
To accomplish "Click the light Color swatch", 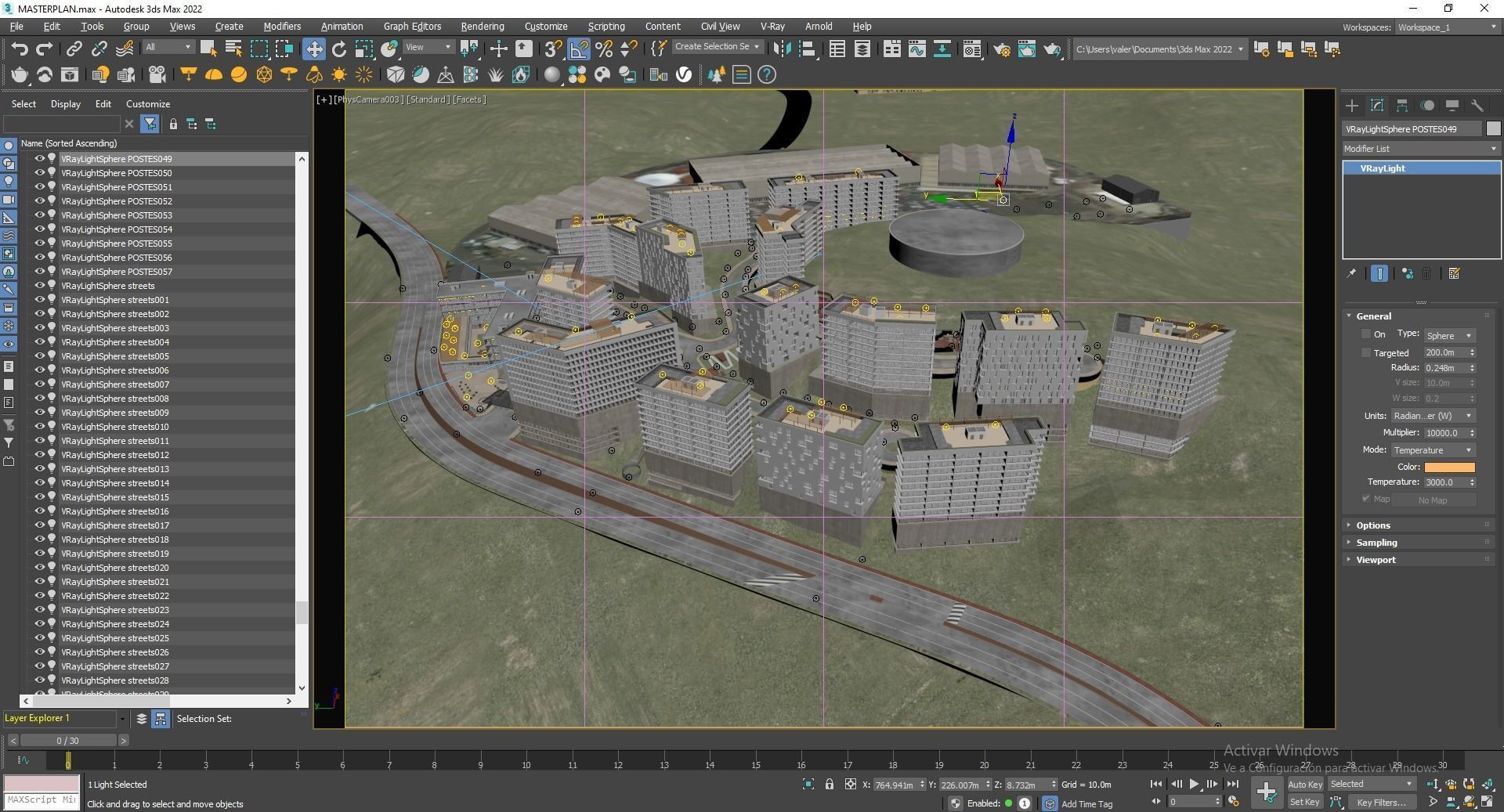I will (1449, 467).
